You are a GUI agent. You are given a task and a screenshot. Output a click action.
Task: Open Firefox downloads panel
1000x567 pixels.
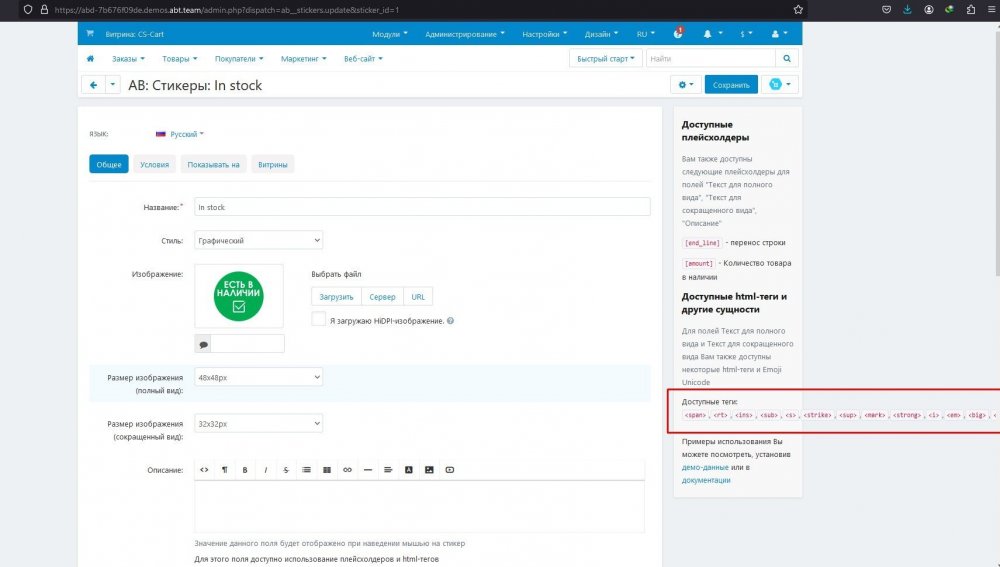tap(908, 9)
